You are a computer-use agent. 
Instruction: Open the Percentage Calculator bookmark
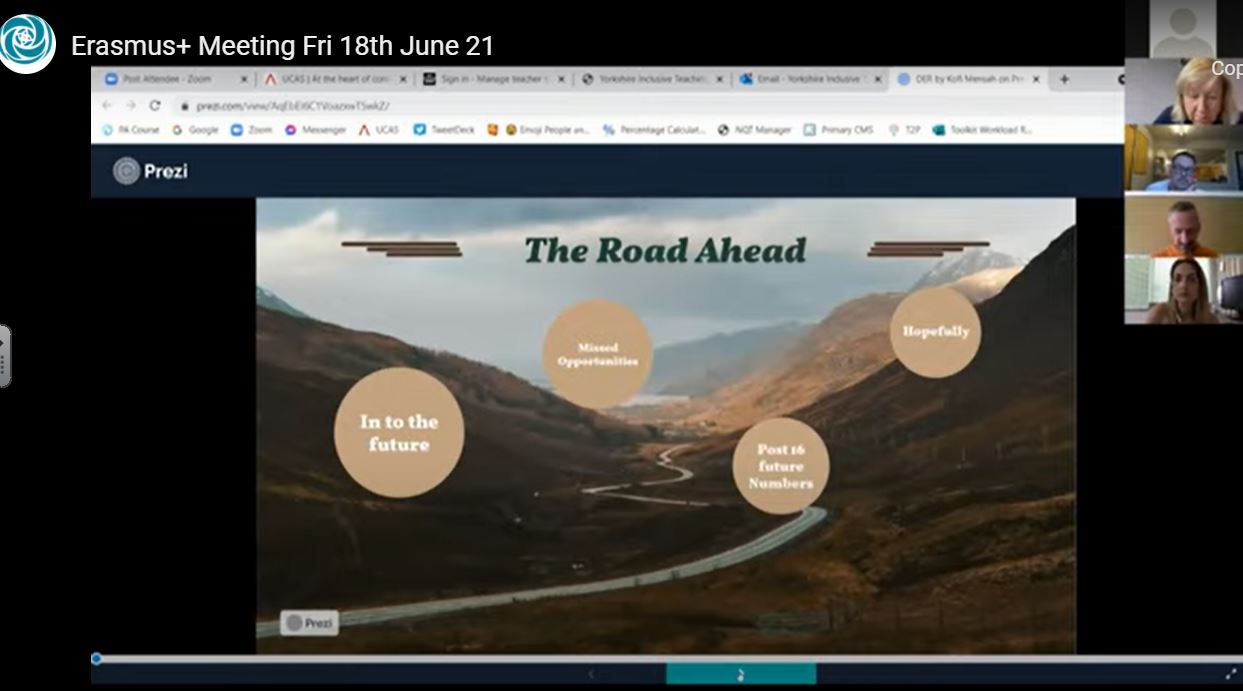(655, 130)
